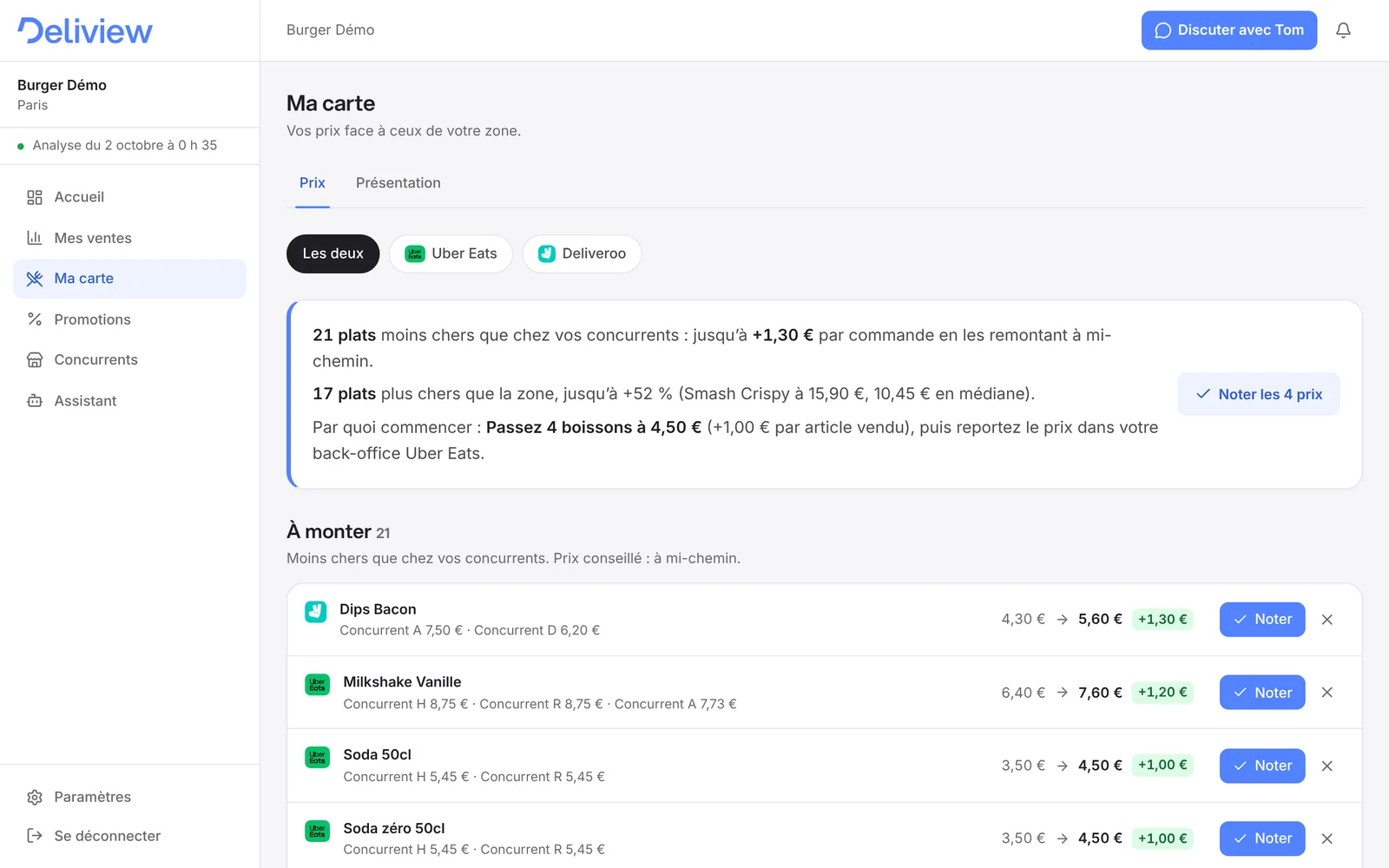Click the +1,00 € badge on Soda zéro 50cl

1162,838
